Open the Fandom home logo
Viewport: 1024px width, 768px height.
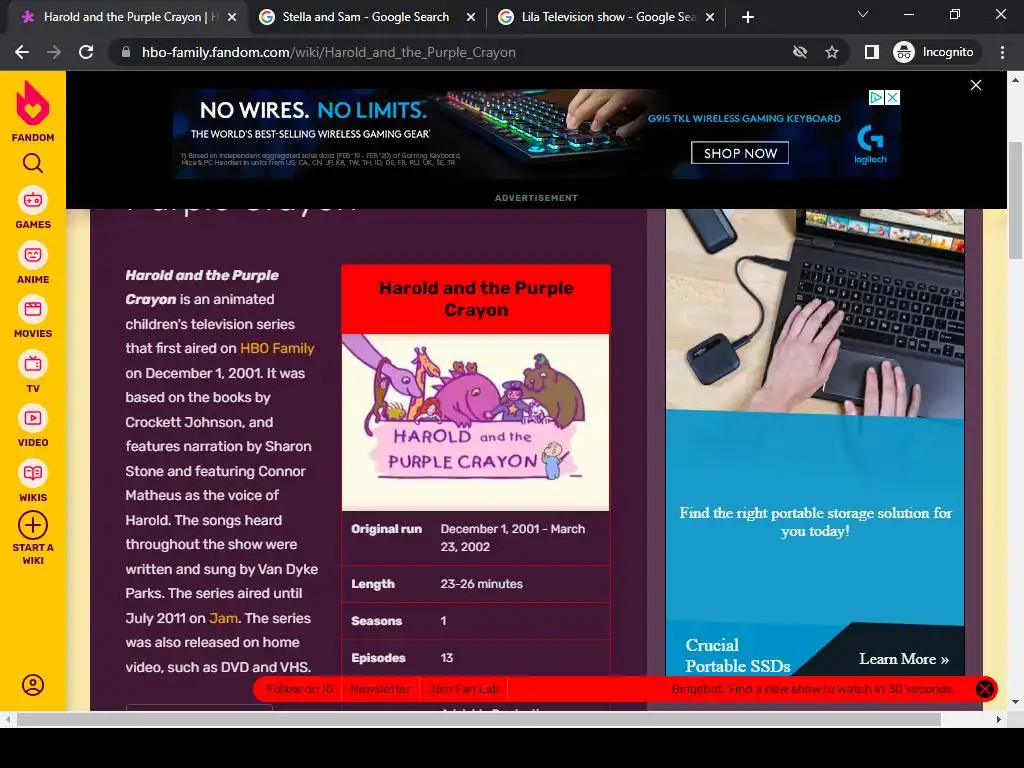[33, 111]
